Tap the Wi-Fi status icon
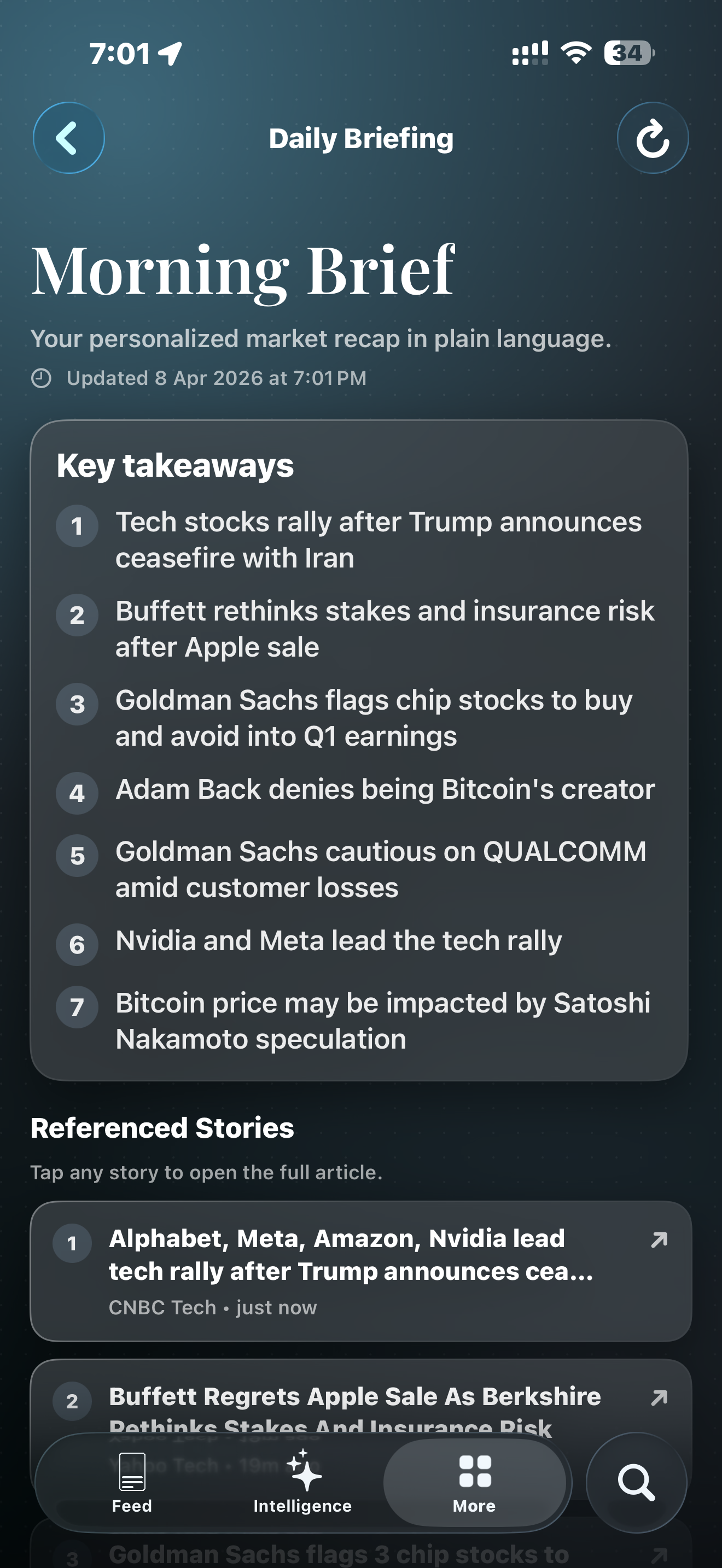 pos(576,53)
